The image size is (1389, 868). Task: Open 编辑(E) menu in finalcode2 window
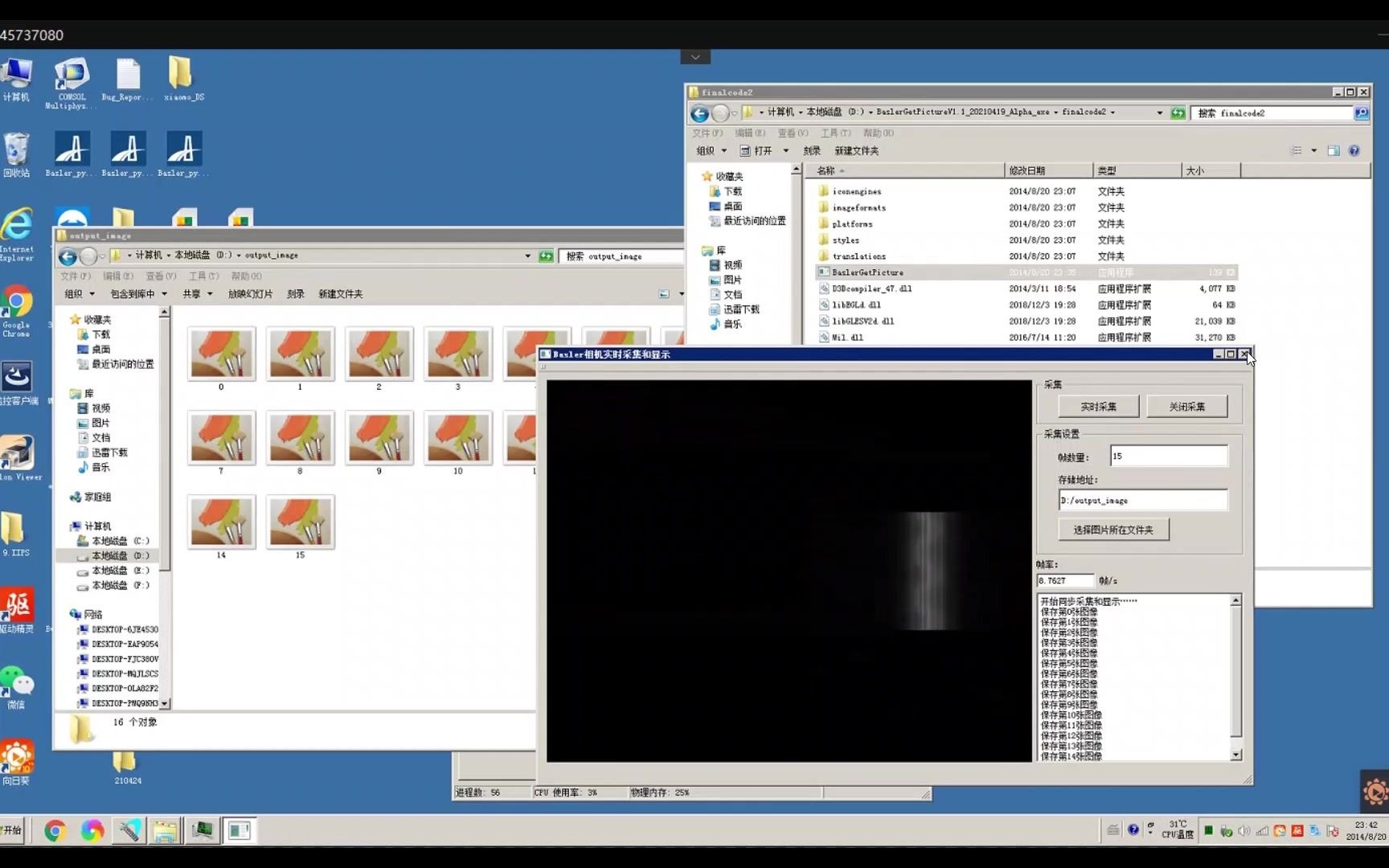[750, 133]
